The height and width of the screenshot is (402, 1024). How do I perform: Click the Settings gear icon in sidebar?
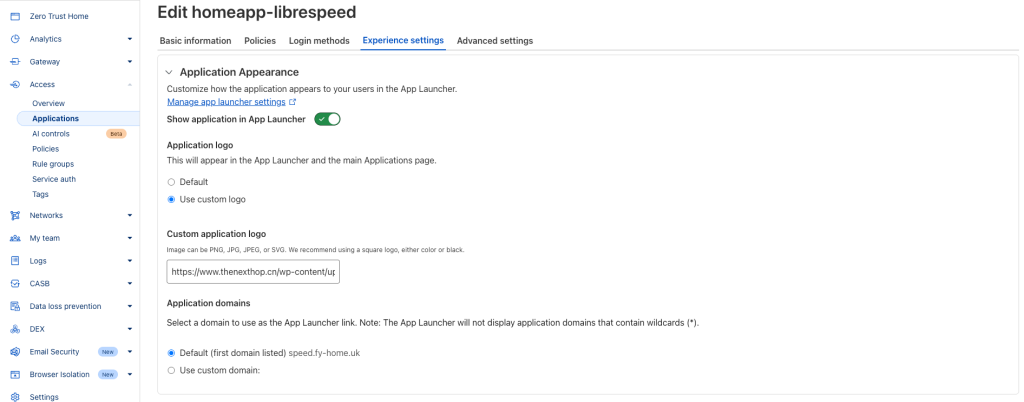point(15,397)
